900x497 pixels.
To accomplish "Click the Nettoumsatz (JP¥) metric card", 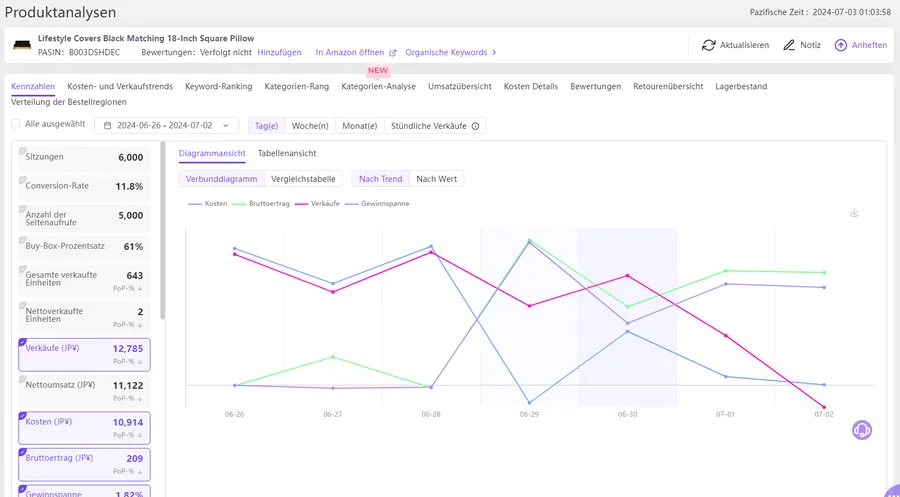I will tap(84, 390).
